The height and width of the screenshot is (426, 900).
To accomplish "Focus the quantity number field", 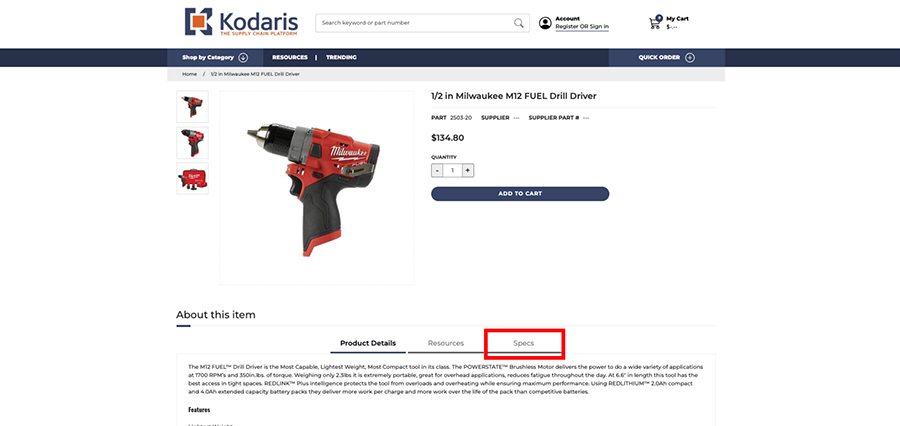I will tap(452, 171).
